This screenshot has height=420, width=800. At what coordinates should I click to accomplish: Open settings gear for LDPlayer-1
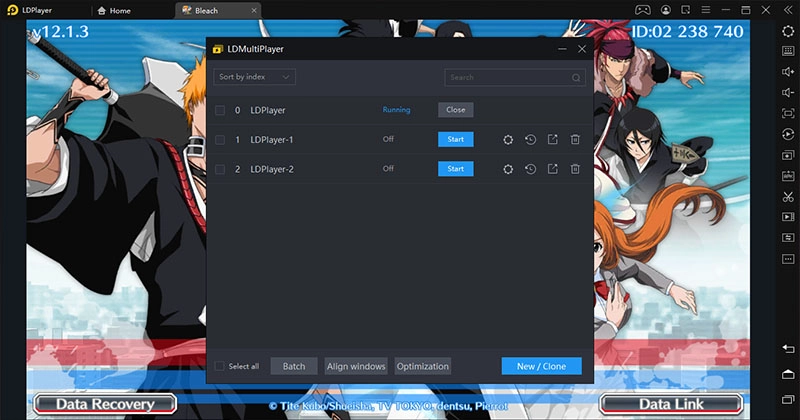(508, 139)
